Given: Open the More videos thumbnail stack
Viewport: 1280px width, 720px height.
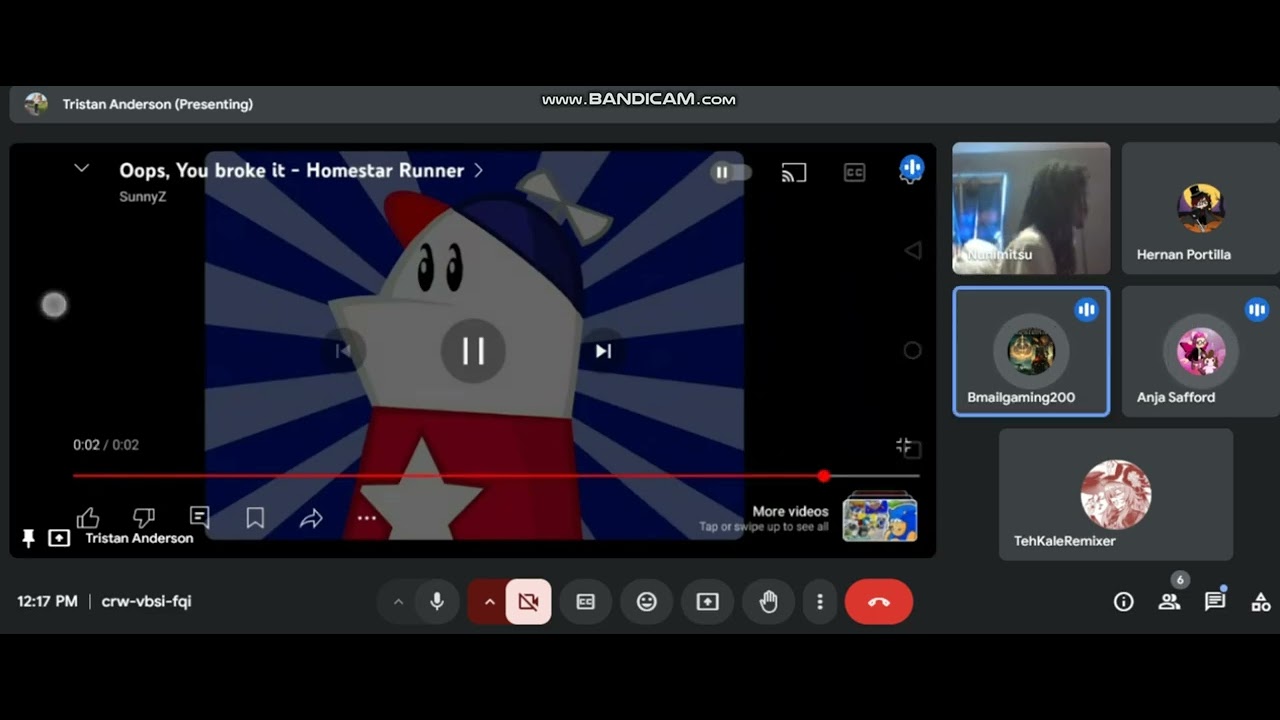Looking at the screenshot, I should pyautogui.click(x=879, y=516).
